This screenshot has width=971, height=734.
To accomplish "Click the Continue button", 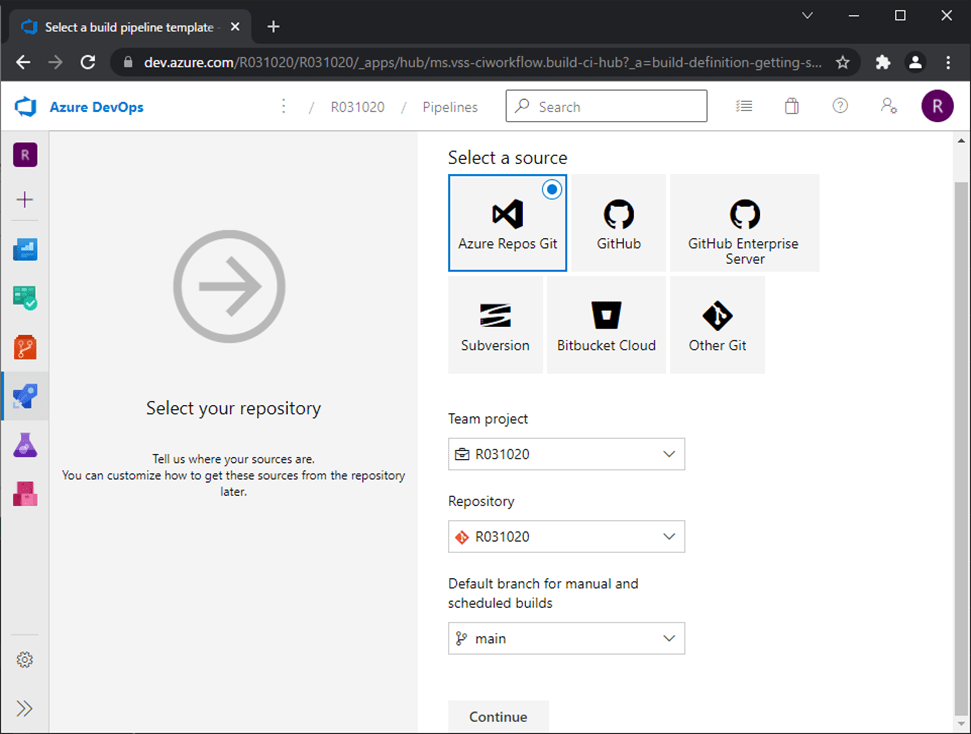I will coord(499,717).
